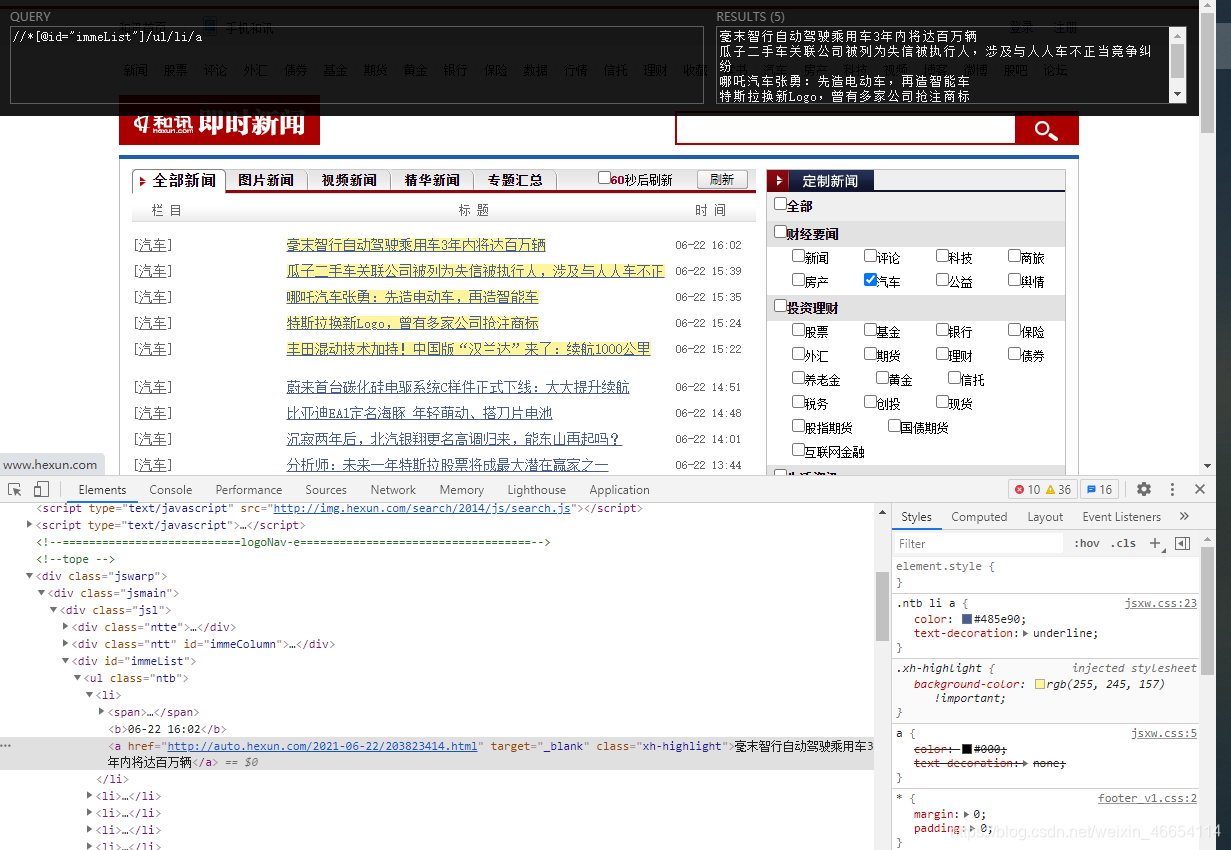Click the XPath QUERY input box

click(x=357, y=65)
